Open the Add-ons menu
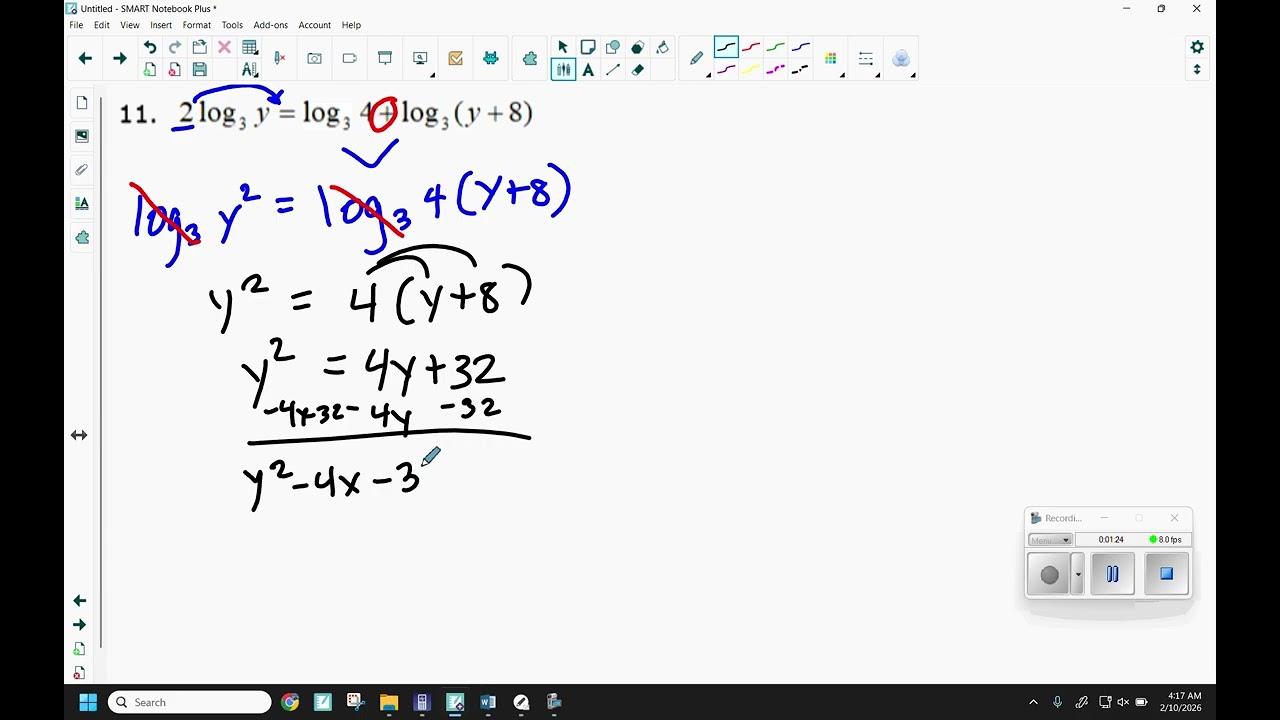Viewport: 1280px width, 720px height. coord(271,25)
